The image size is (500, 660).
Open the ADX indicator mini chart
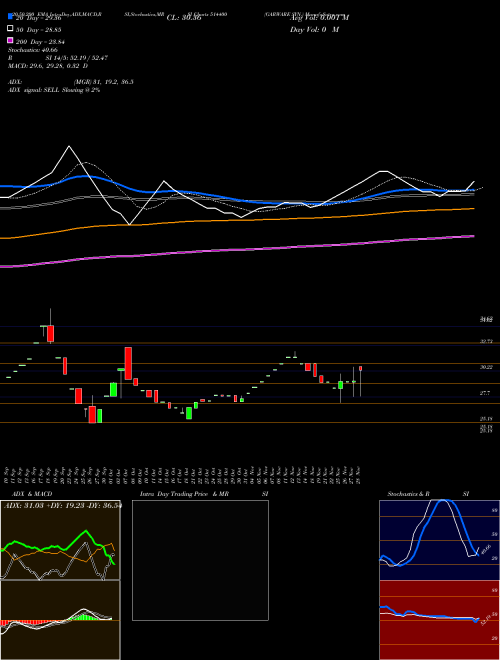point(60,540)
